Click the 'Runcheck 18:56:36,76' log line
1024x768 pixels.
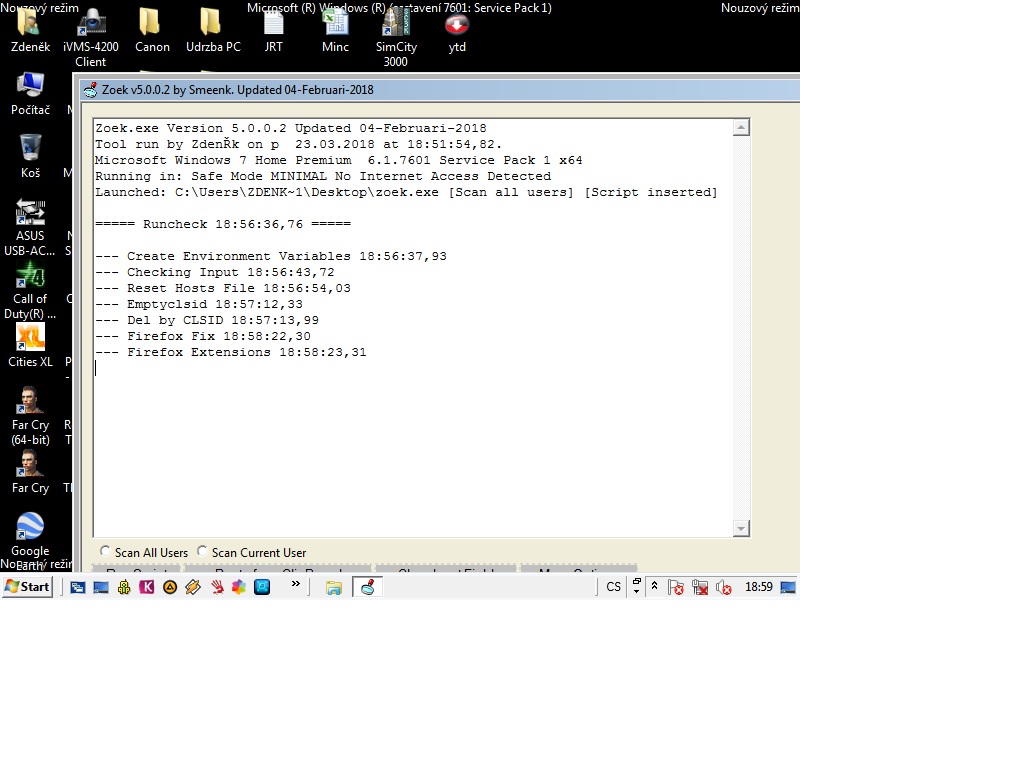[223, 225]
